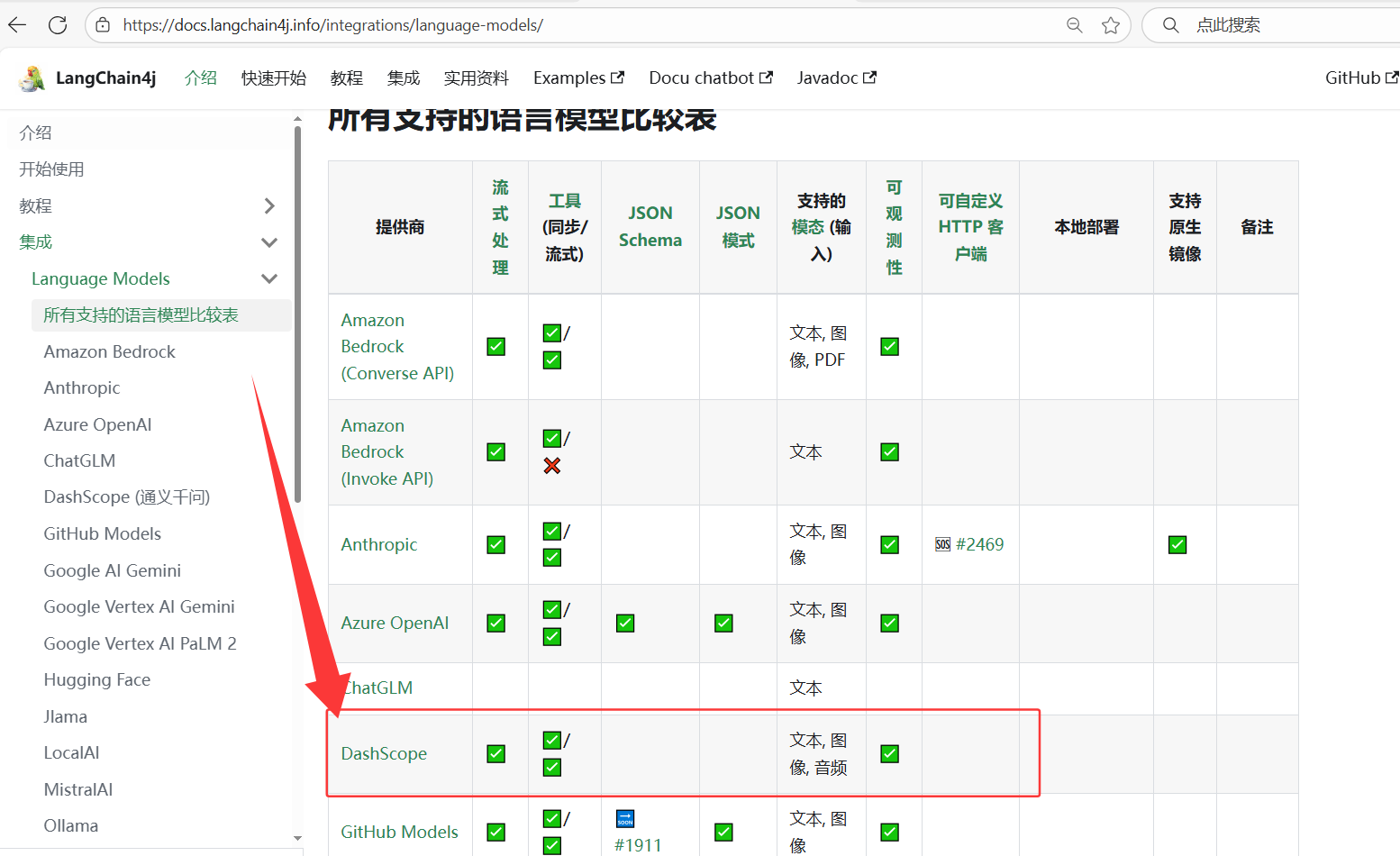Viewport: 1400px width, 856px height.
Task: Click the search magnifier icon in search box
Action: pos(1170,25)
